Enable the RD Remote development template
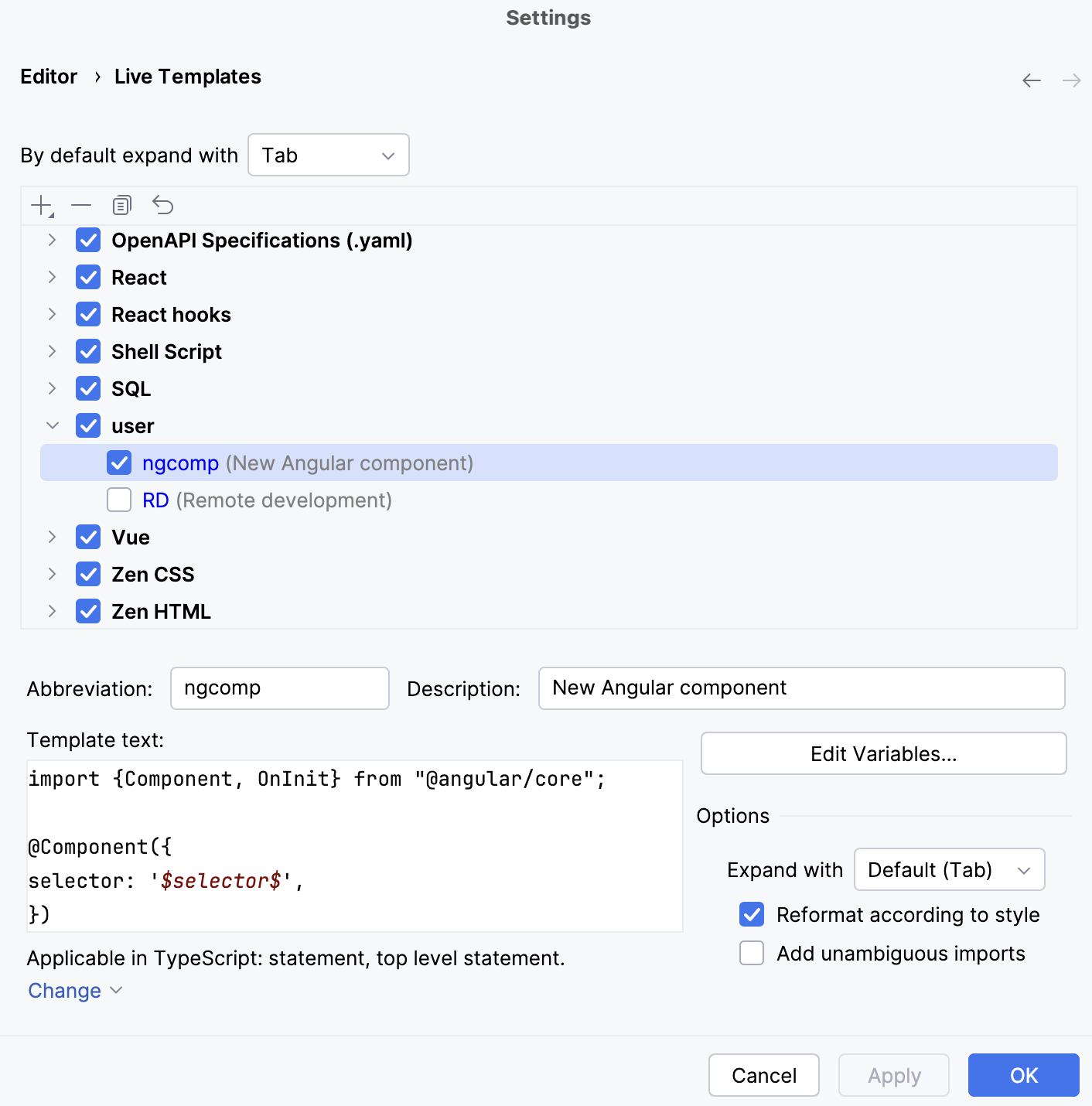 (119, 500)
